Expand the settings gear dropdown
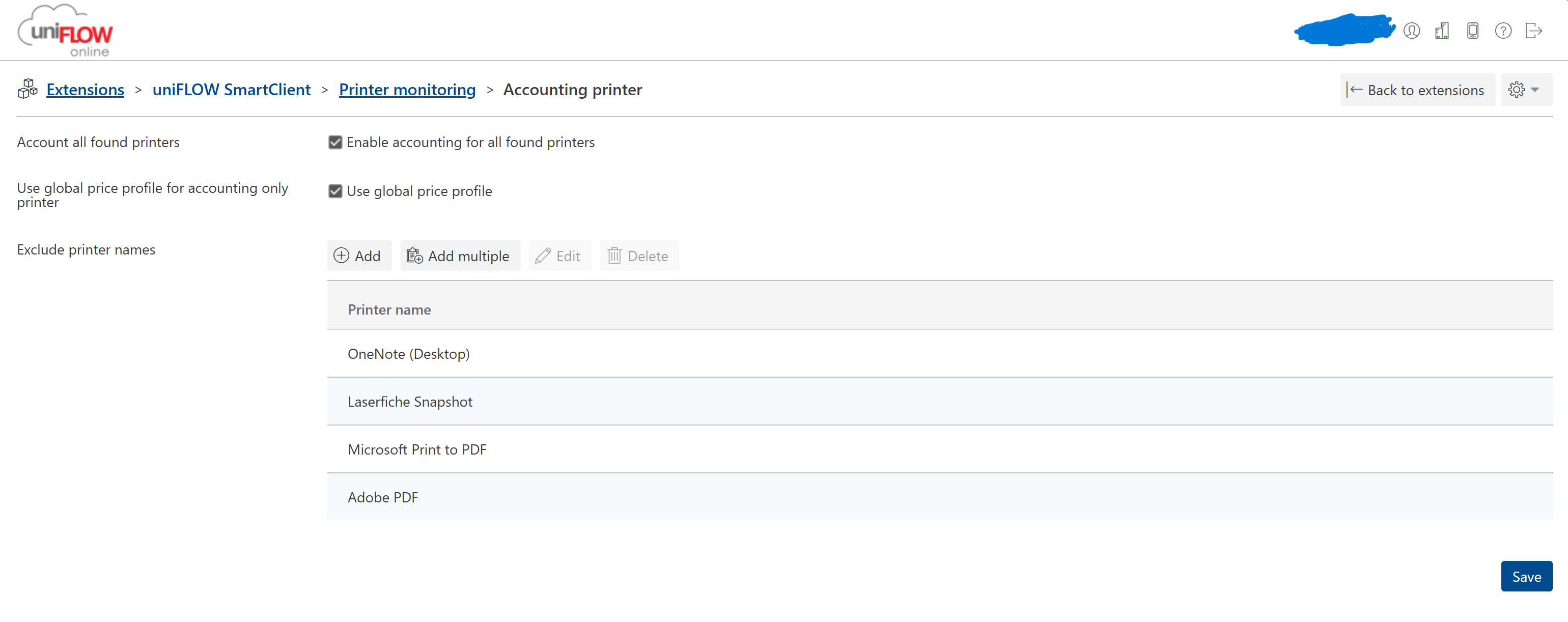This screenshot has width=1568, height=622. pos(1526,90)
